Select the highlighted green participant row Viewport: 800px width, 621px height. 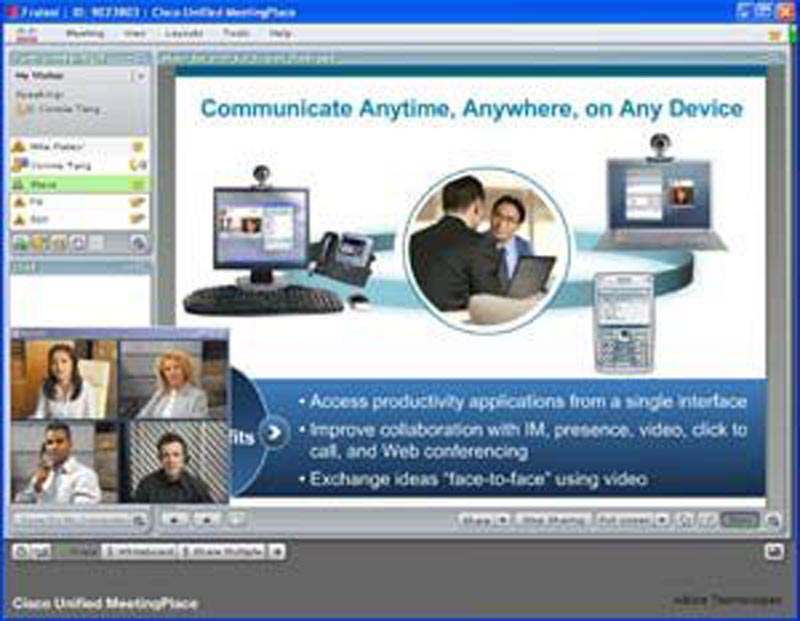(x=78, y=184)
